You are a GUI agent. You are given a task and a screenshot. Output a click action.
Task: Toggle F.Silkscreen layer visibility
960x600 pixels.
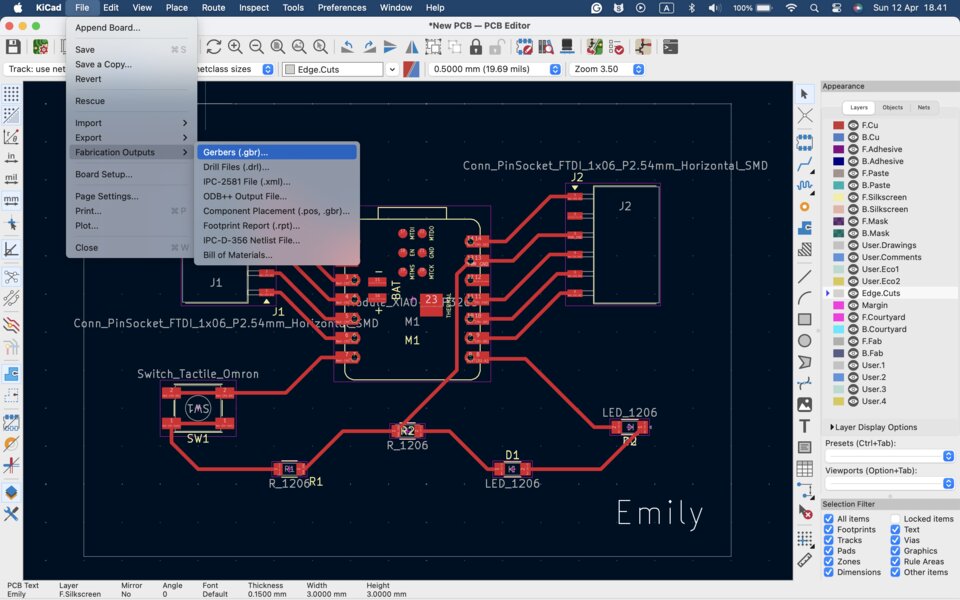point(853,197)
